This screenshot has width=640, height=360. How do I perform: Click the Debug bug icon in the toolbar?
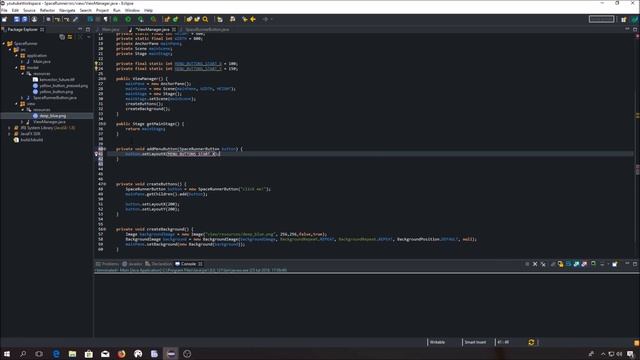116,19
